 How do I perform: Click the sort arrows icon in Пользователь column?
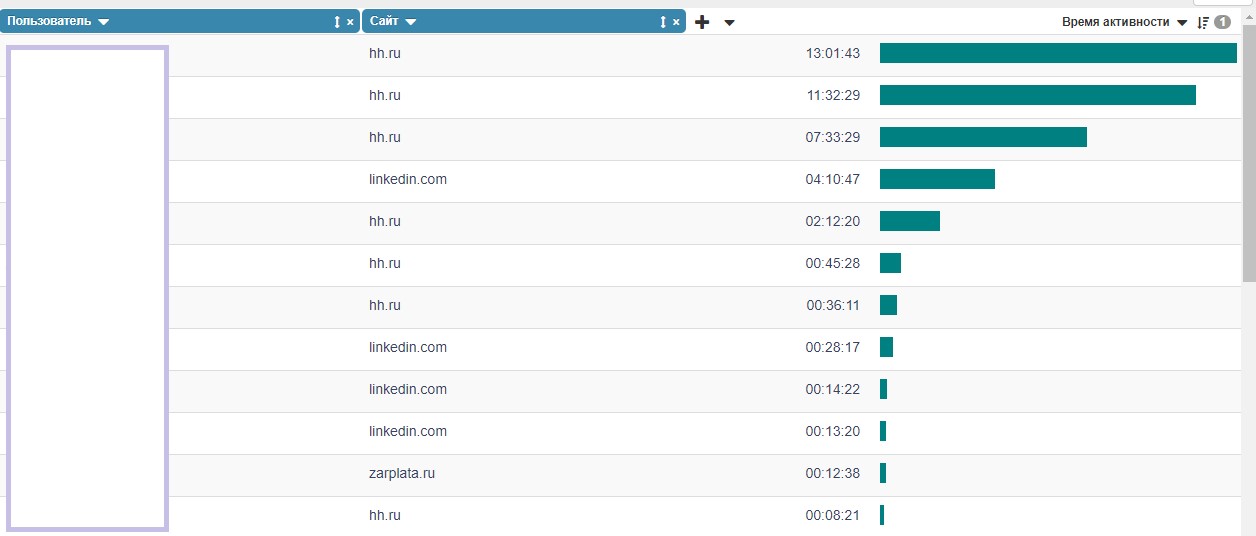point(337,22)
